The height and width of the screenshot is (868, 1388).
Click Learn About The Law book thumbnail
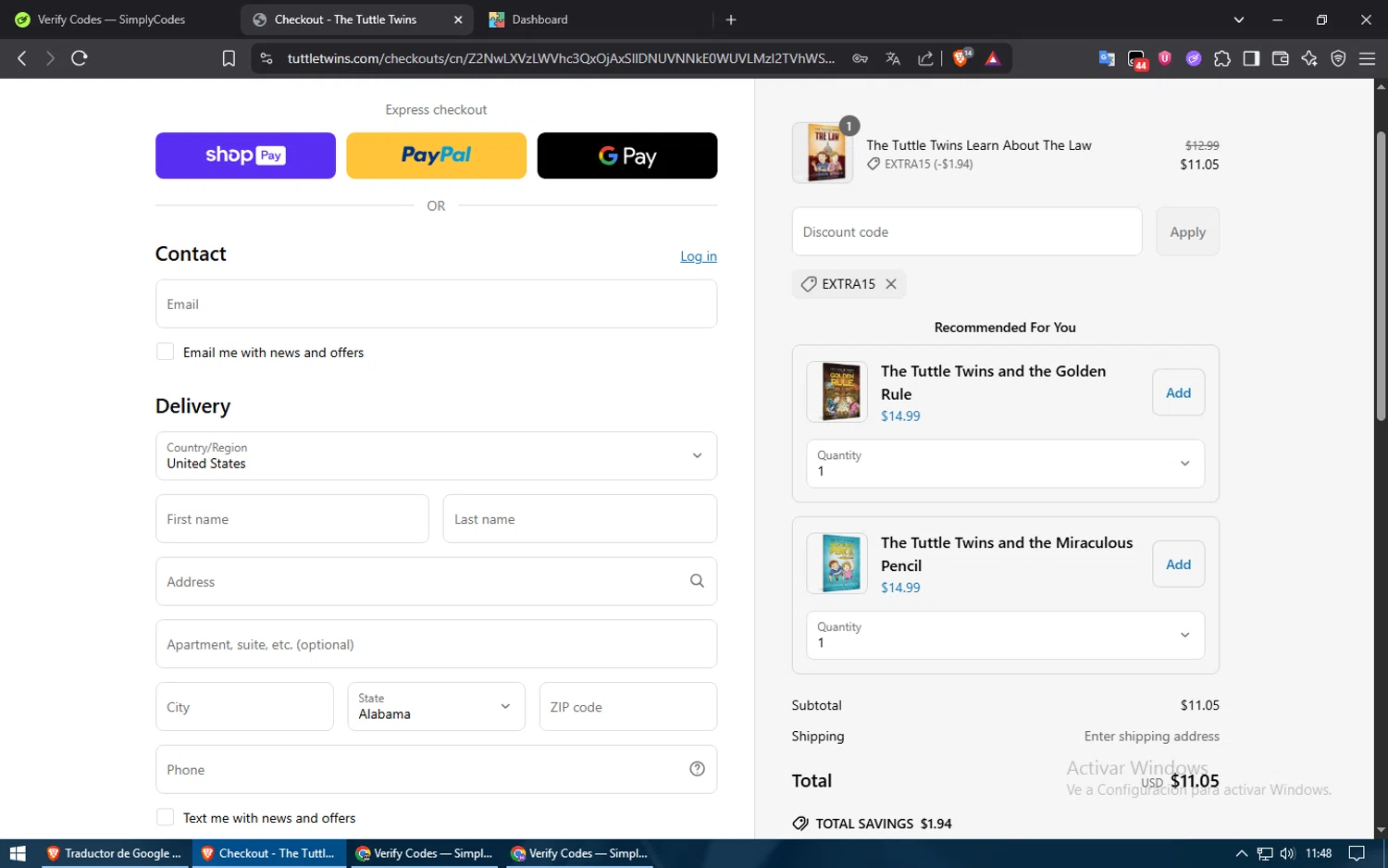pyautogui.click(x=823, y=153)
